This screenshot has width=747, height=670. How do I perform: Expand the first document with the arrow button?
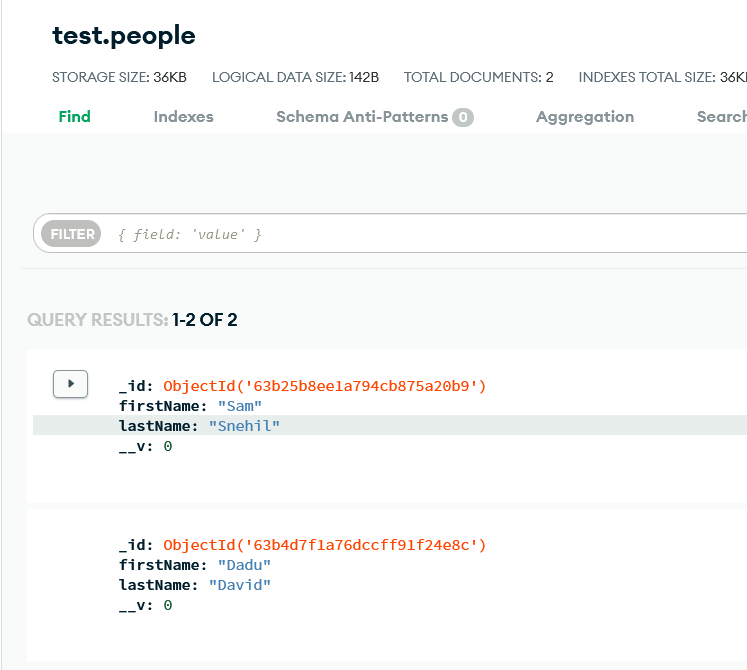pos(70,383)
